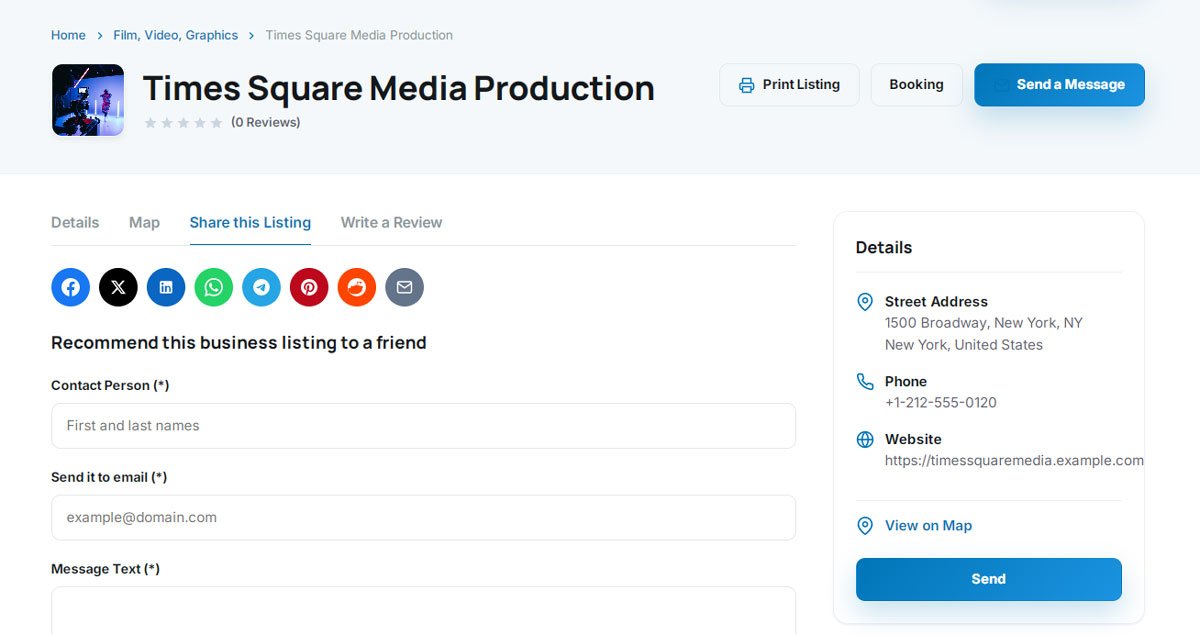This screenshot has width=1200, height=635.
Task: Share listing by email icon
Action: [405, 287]
